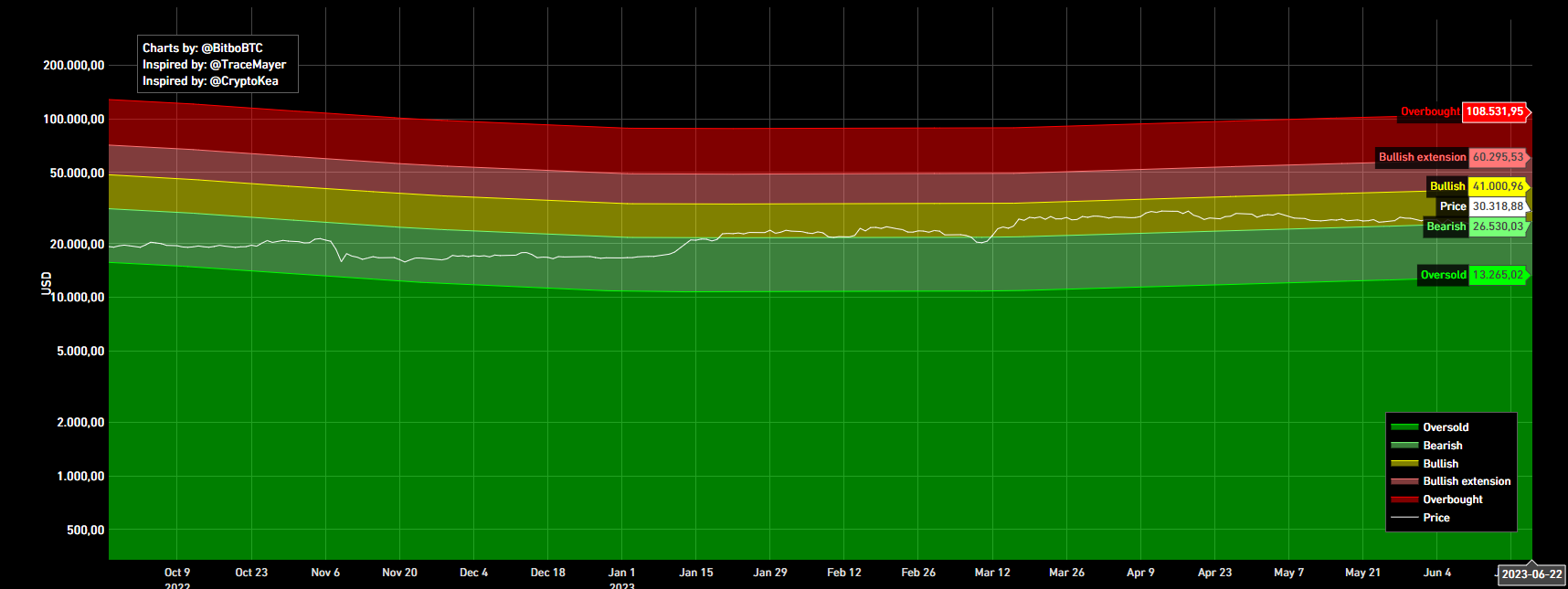This screenshot has width=1568, height=589.
Task: Click the USD y-axis title
Action: pos(47,283)
